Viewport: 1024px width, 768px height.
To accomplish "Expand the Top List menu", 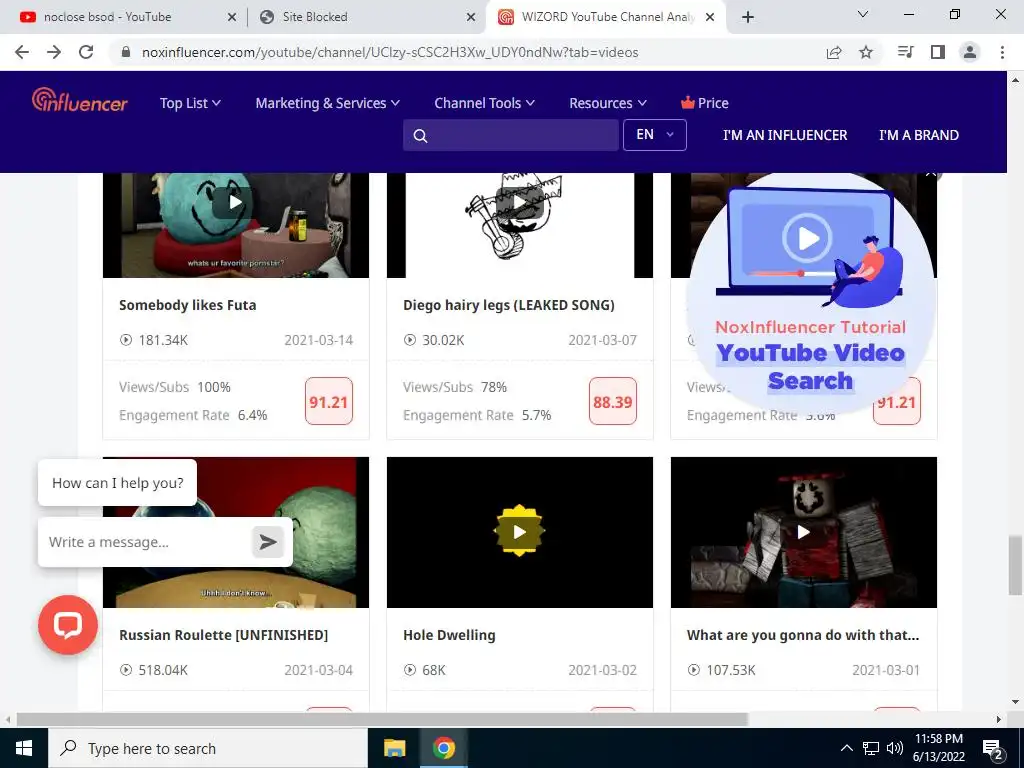I will 190,103.
